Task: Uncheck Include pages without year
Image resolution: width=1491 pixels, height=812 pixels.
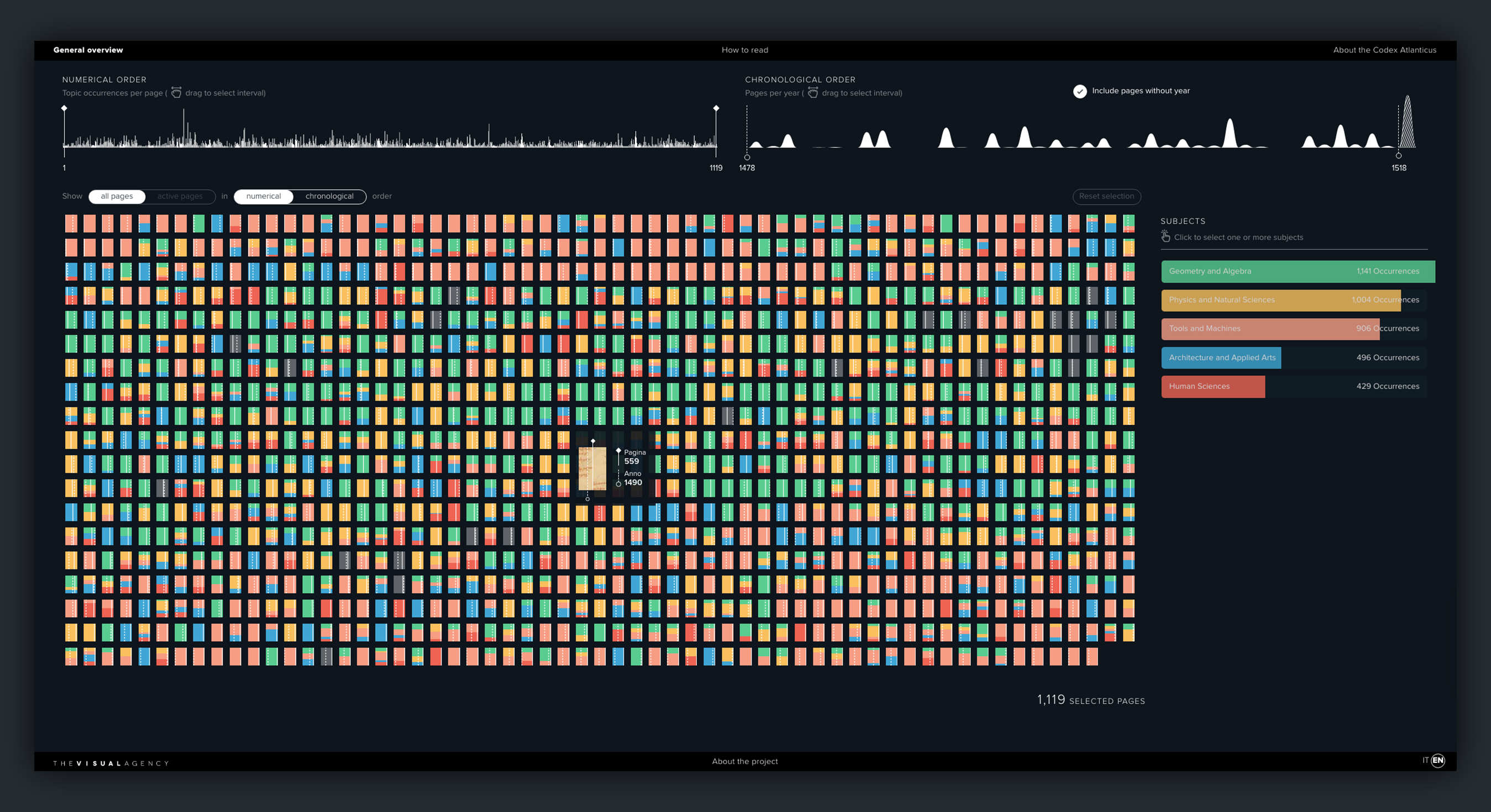Action: (x=1080, y=91)
